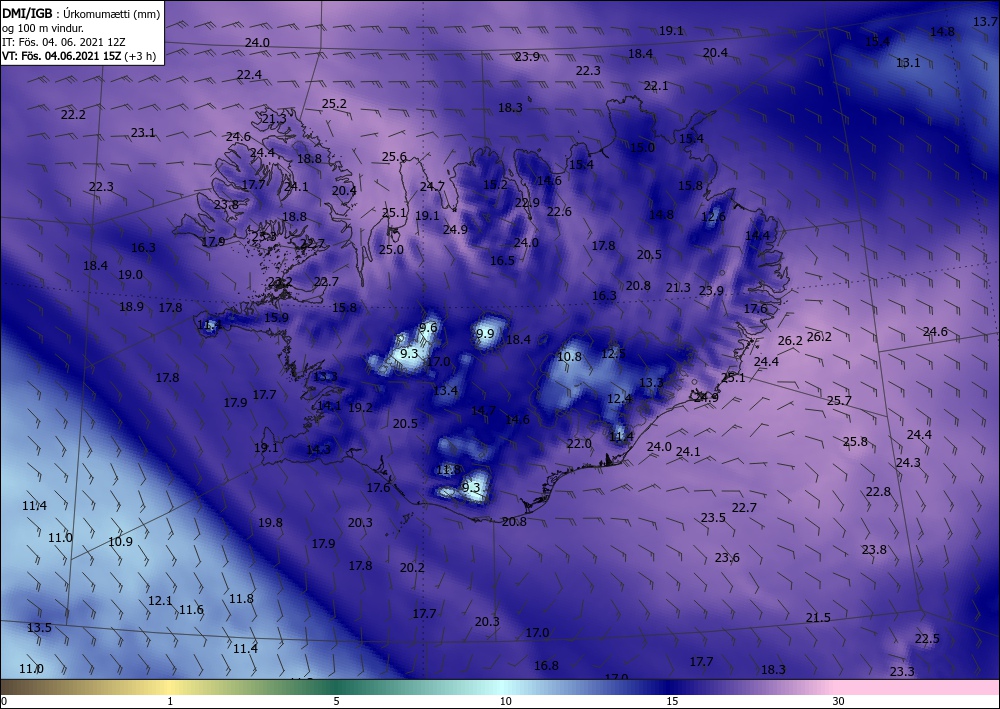Click the map value '16.8'
Image resolution: width=1000 pixels, height=709 pixels.
coord(546,665)
